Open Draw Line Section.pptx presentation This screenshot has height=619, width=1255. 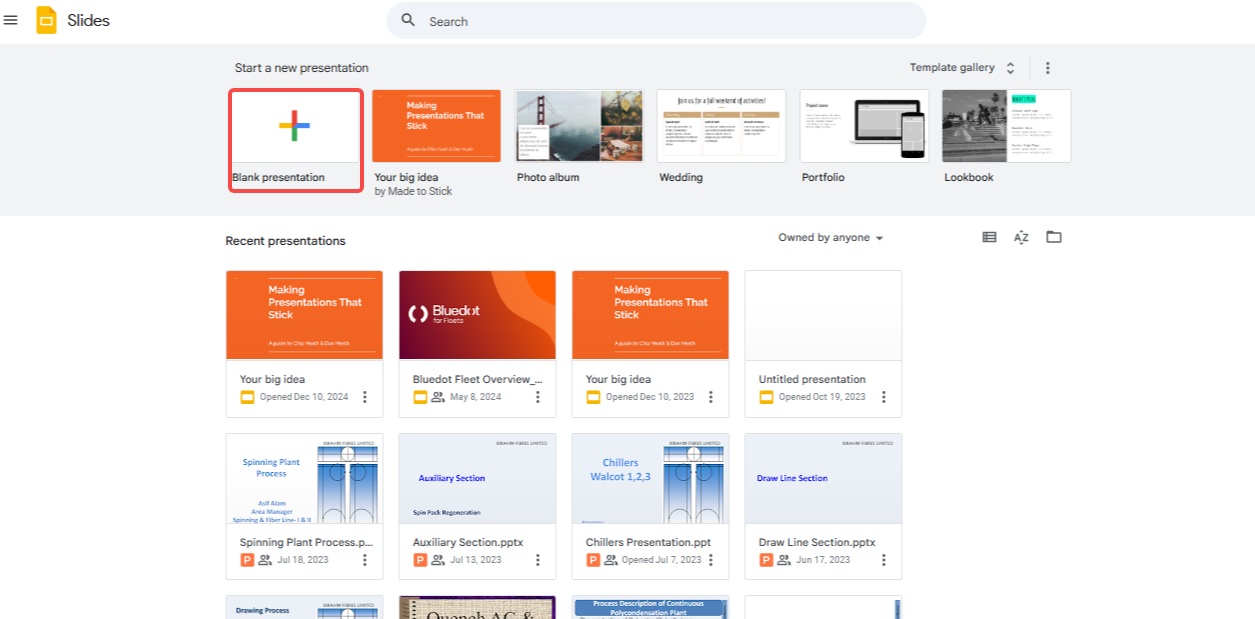click(x=823, y=506)
